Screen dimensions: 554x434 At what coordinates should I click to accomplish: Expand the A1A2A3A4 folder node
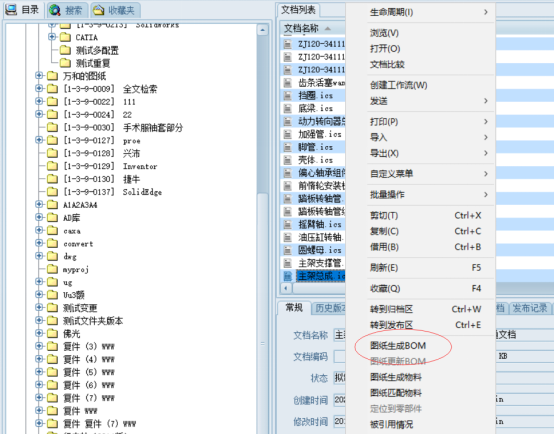pyautogui.click(x=39, y=204)
